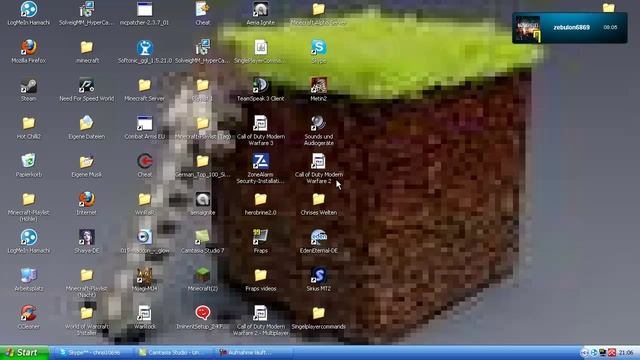Select the Minecraft-Playlist (Nacht) folder
The height and width of the screenshot is (360, 640).
click(x=87, y=276)
